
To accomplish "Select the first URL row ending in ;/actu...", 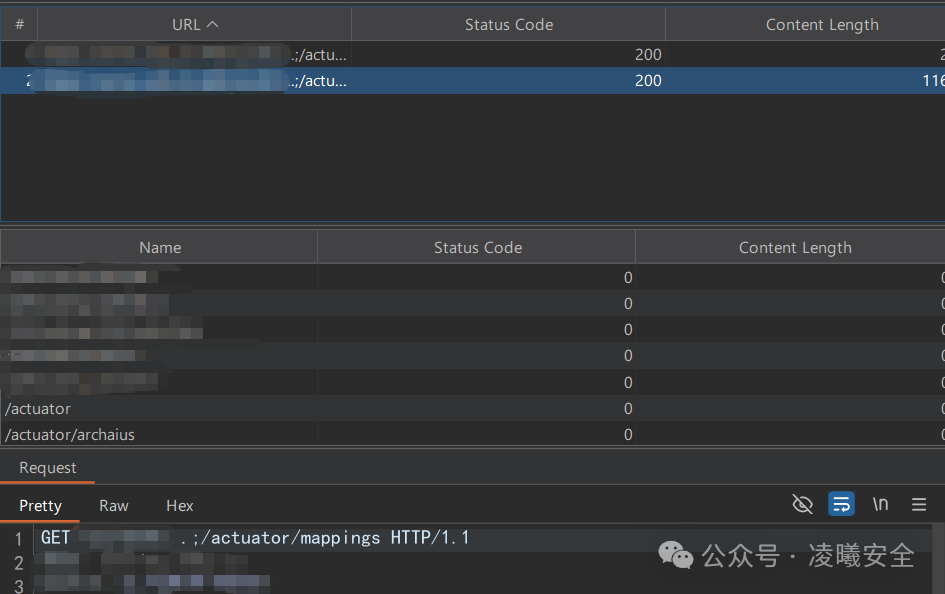I will (472, 54).
